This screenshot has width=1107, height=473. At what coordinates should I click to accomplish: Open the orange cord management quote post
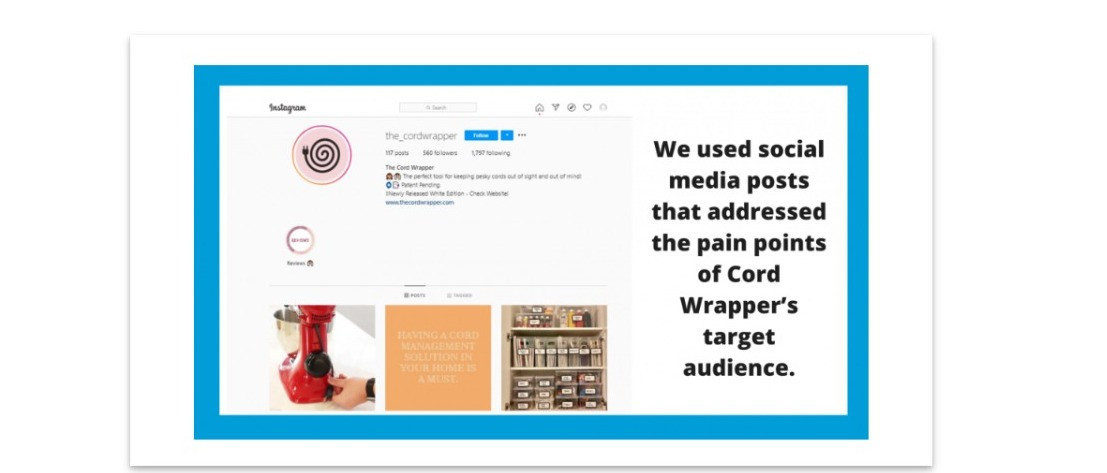tap(438, 357)
